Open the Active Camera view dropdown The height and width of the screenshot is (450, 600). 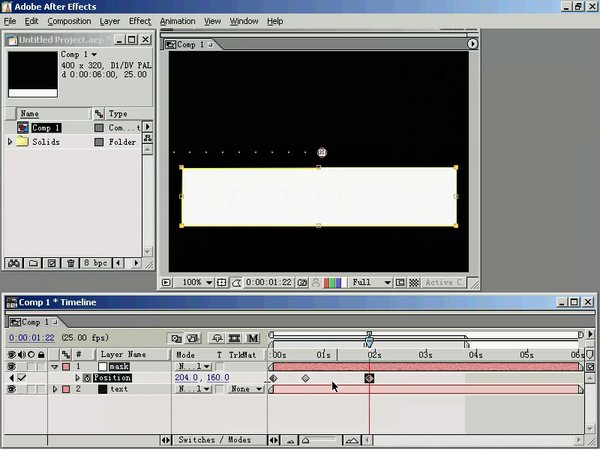(444, 283)
